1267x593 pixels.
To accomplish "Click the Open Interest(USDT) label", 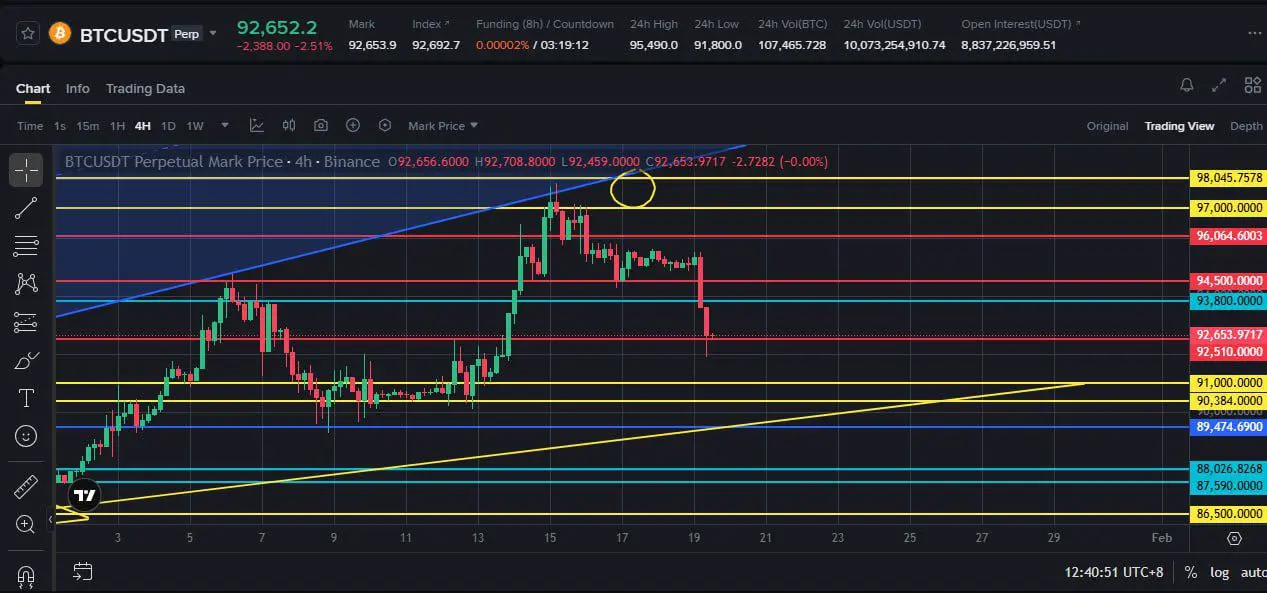I will pyautogui.click(x=1020, y=24).
